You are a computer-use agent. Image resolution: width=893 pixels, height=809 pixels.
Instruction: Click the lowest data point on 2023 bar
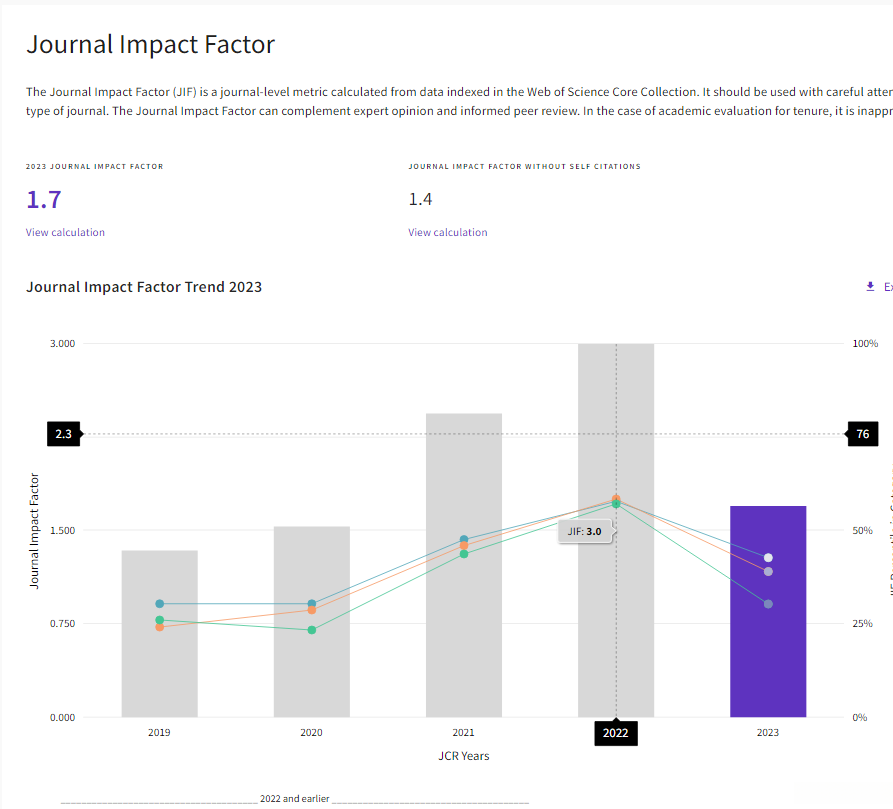pos(768,604)
